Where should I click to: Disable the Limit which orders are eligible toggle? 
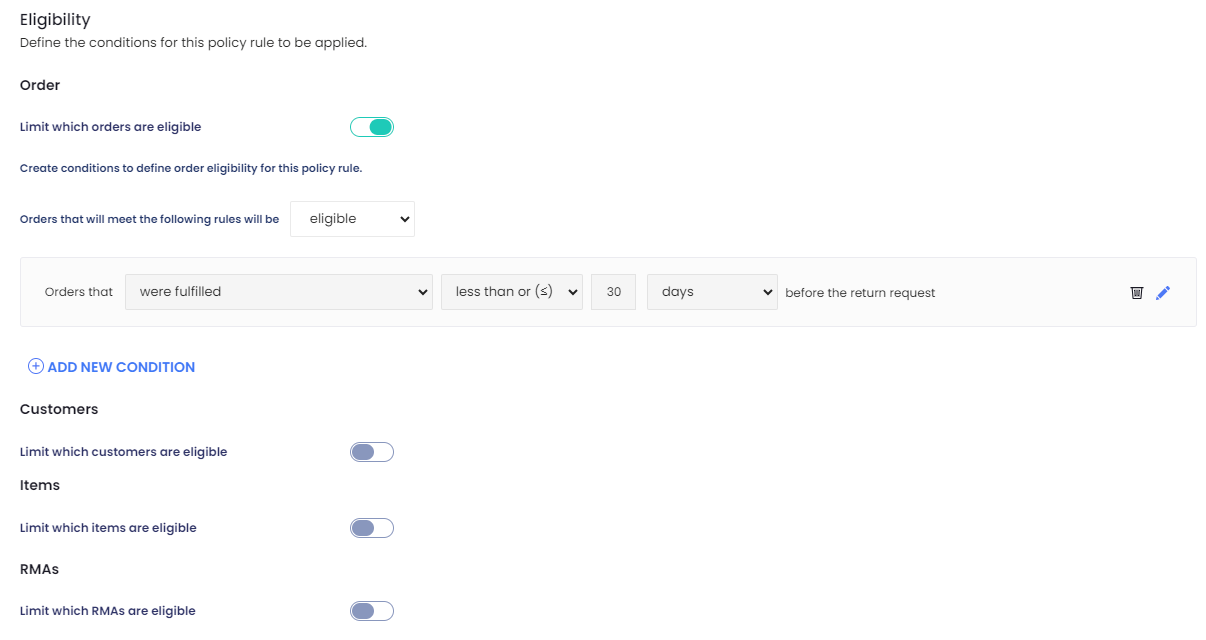click(x=372, y=127)
